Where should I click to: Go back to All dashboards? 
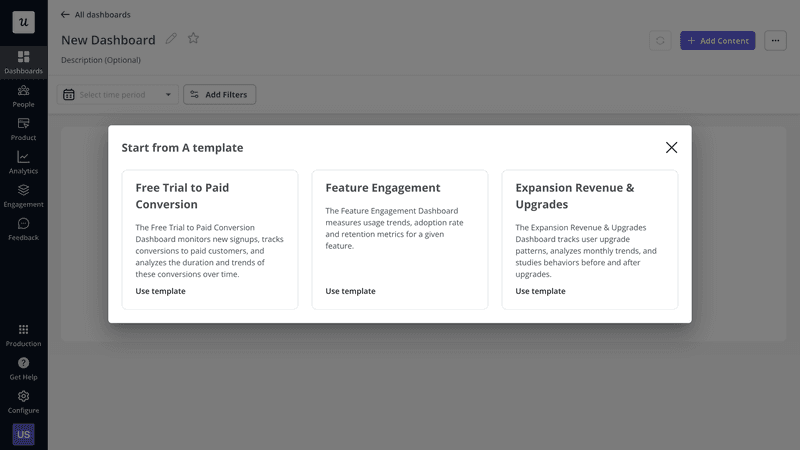tap(95, 15)
